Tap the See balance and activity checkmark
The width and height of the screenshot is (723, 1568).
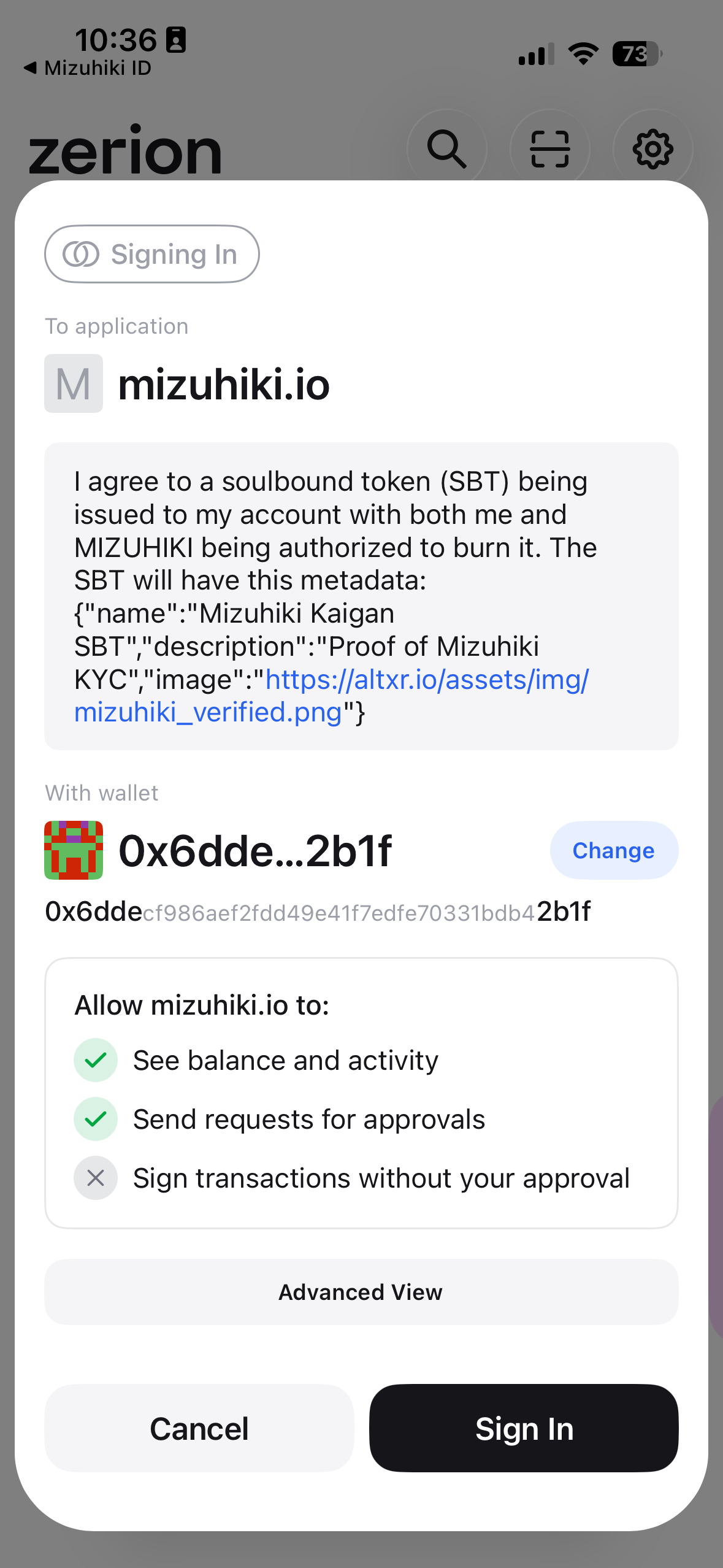[x=96, y=1060]
